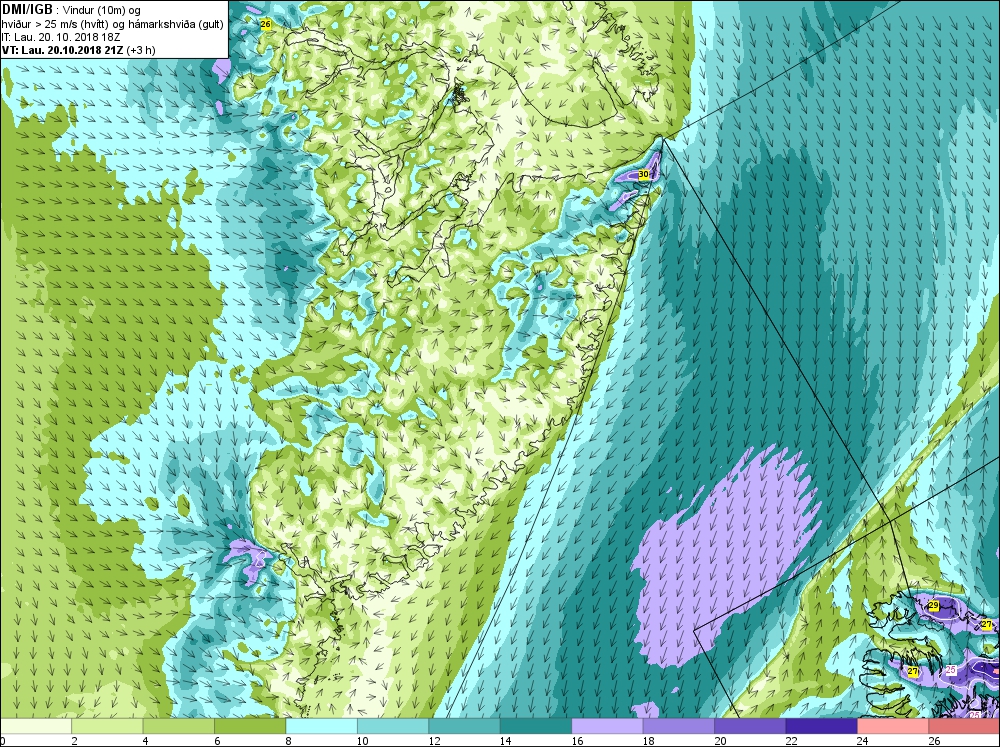
Task: Click the legend scale number 0
Action: [x=3, y=741]
